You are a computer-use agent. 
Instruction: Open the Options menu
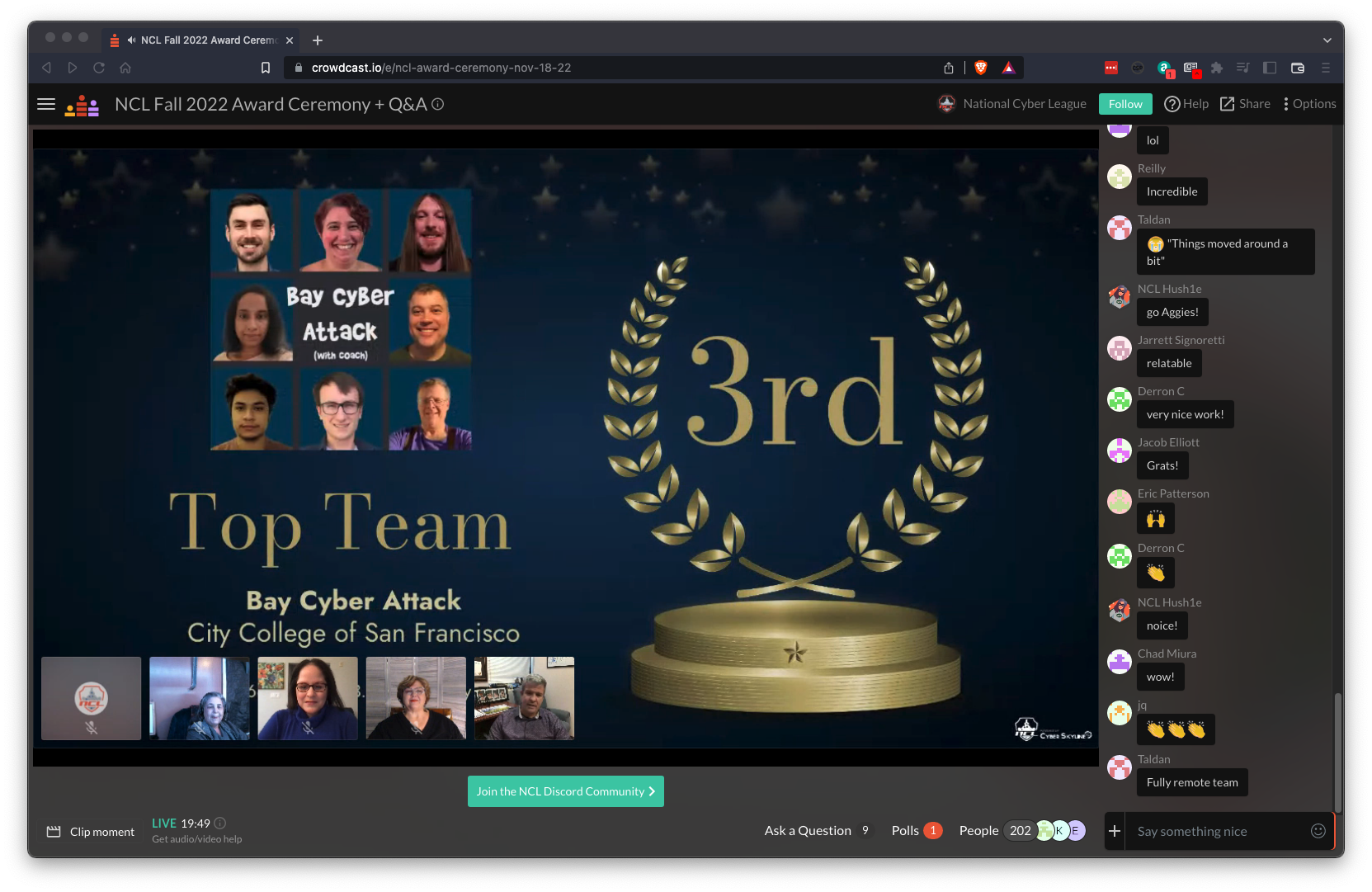click(x=1309, y=104)
